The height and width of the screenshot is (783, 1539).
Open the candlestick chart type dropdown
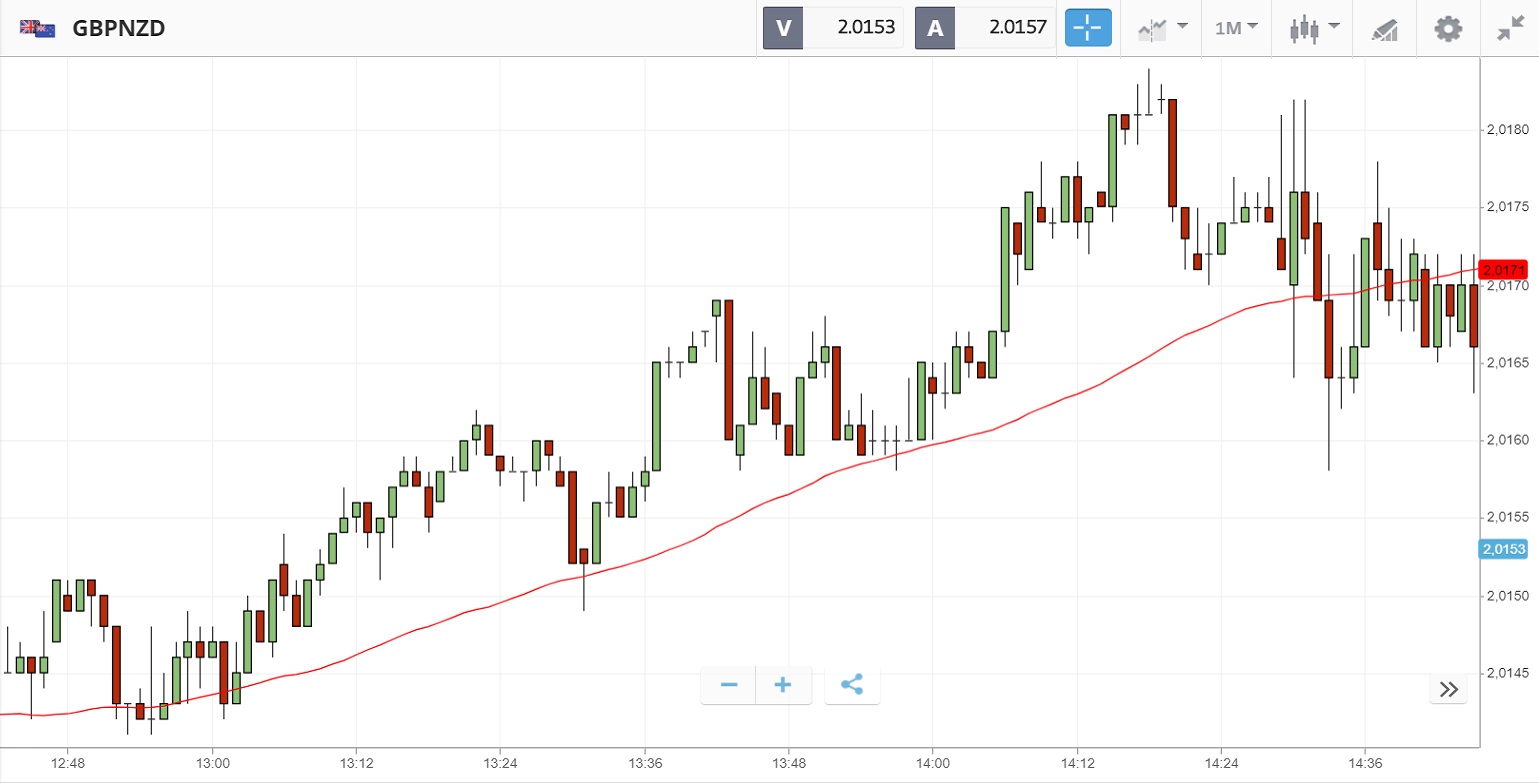click(x=1313, y=28)
